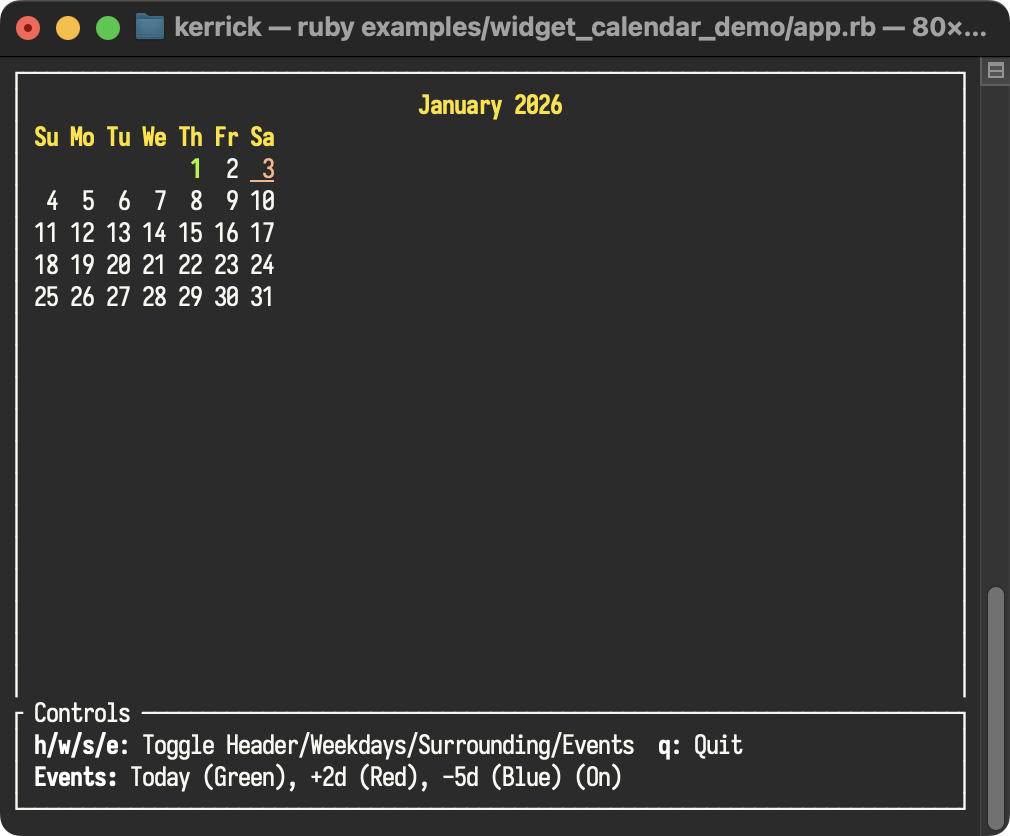Select day 7 in calendar

(x=160, y=201)
